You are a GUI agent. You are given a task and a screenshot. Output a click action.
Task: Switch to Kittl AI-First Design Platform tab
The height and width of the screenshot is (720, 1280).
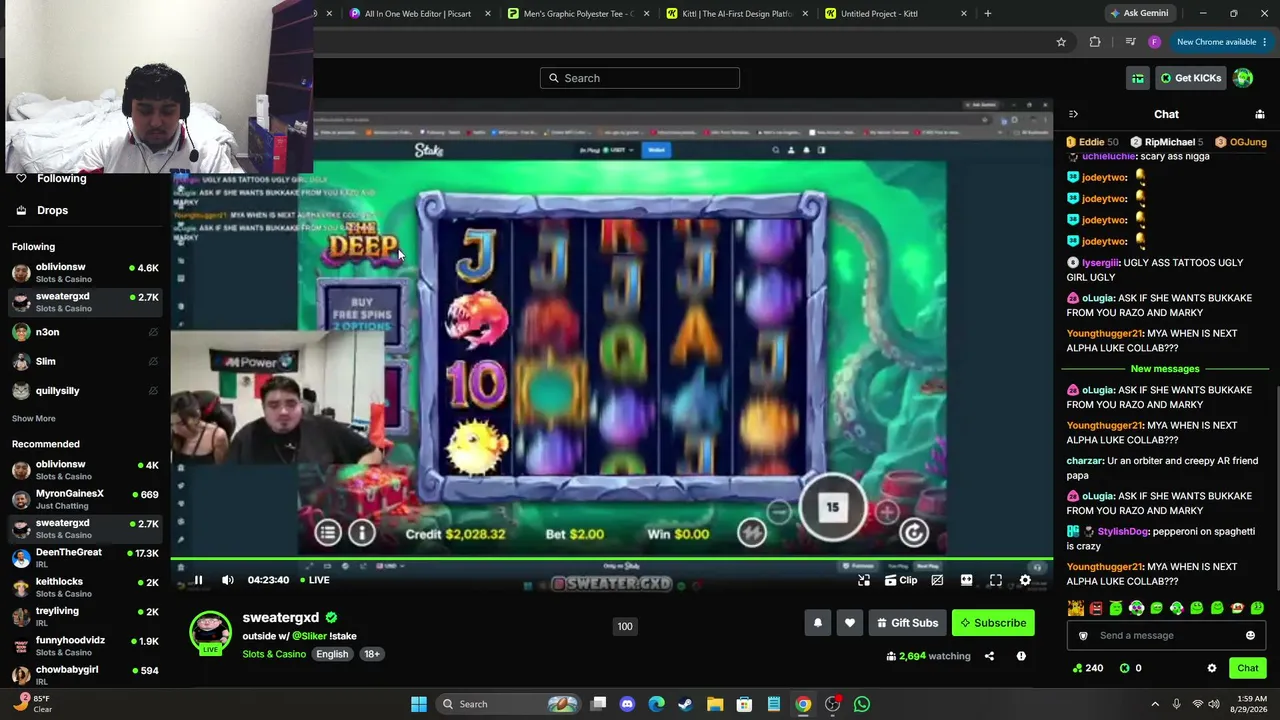coord(738,13)
